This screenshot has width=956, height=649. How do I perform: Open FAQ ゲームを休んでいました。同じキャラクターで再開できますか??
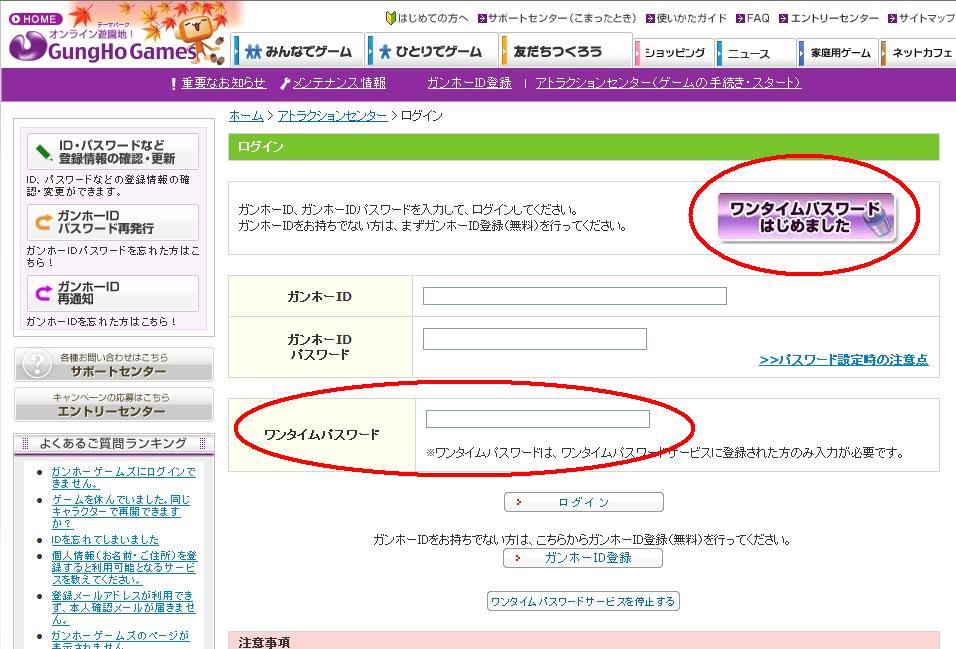120,511
